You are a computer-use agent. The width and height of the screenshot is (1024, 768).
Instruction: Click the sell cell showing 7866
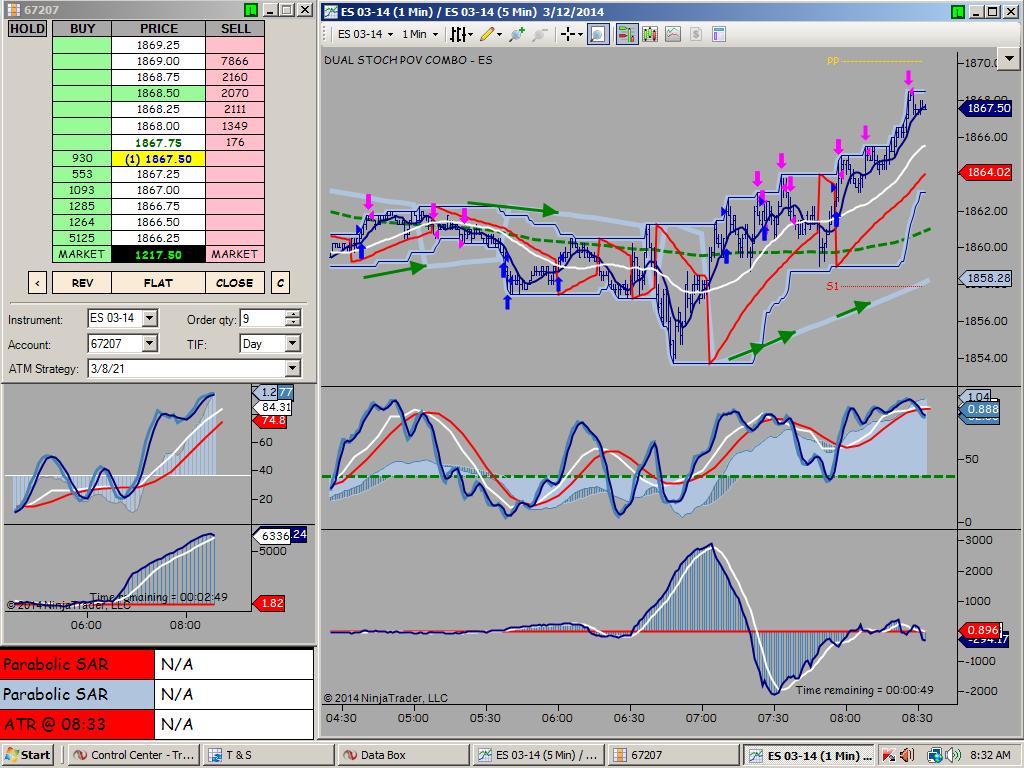click(234, 61)
